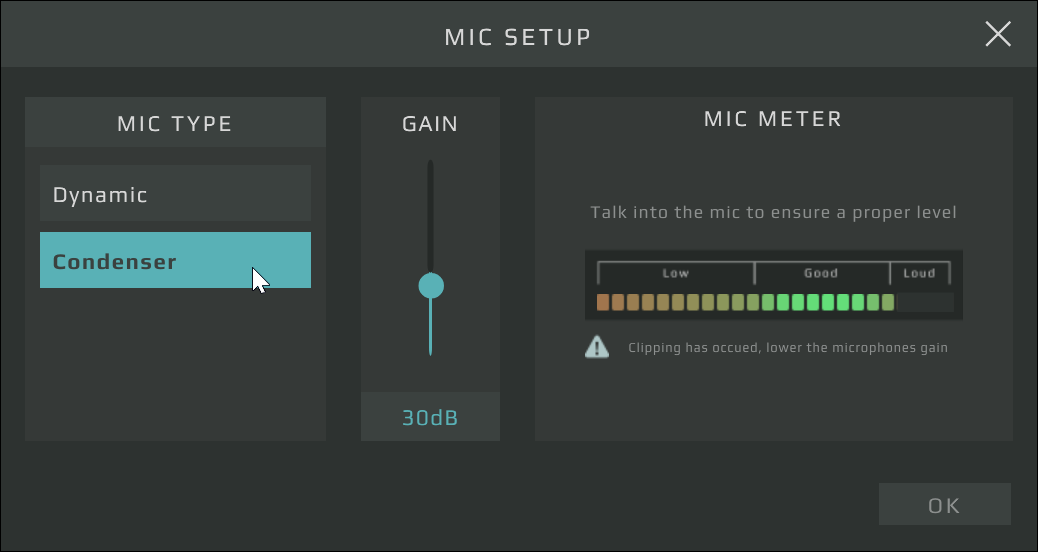Select the Condenser mic type
The image size is (1038, 552).
click(x=175, y=261)
